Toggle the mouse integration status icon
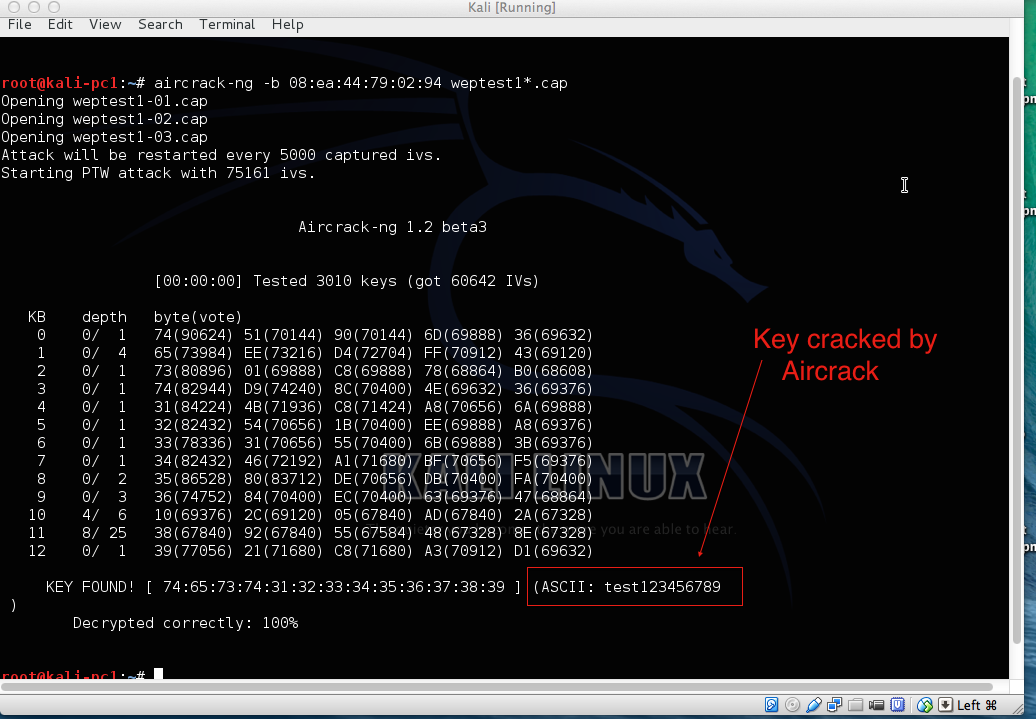The width and height of the screenshot is (1036, 719). pyautogui.click(x=924, y=705)
